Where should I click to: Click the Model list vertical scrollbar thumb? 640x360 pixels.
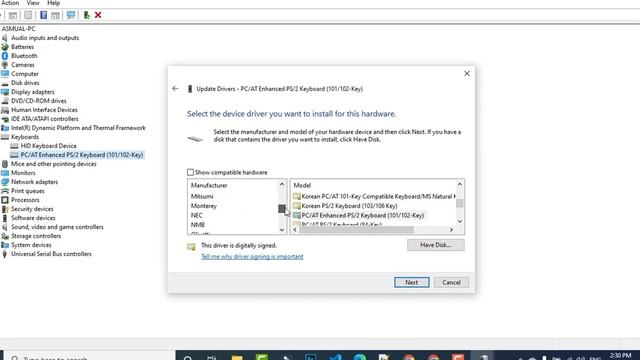460,203
